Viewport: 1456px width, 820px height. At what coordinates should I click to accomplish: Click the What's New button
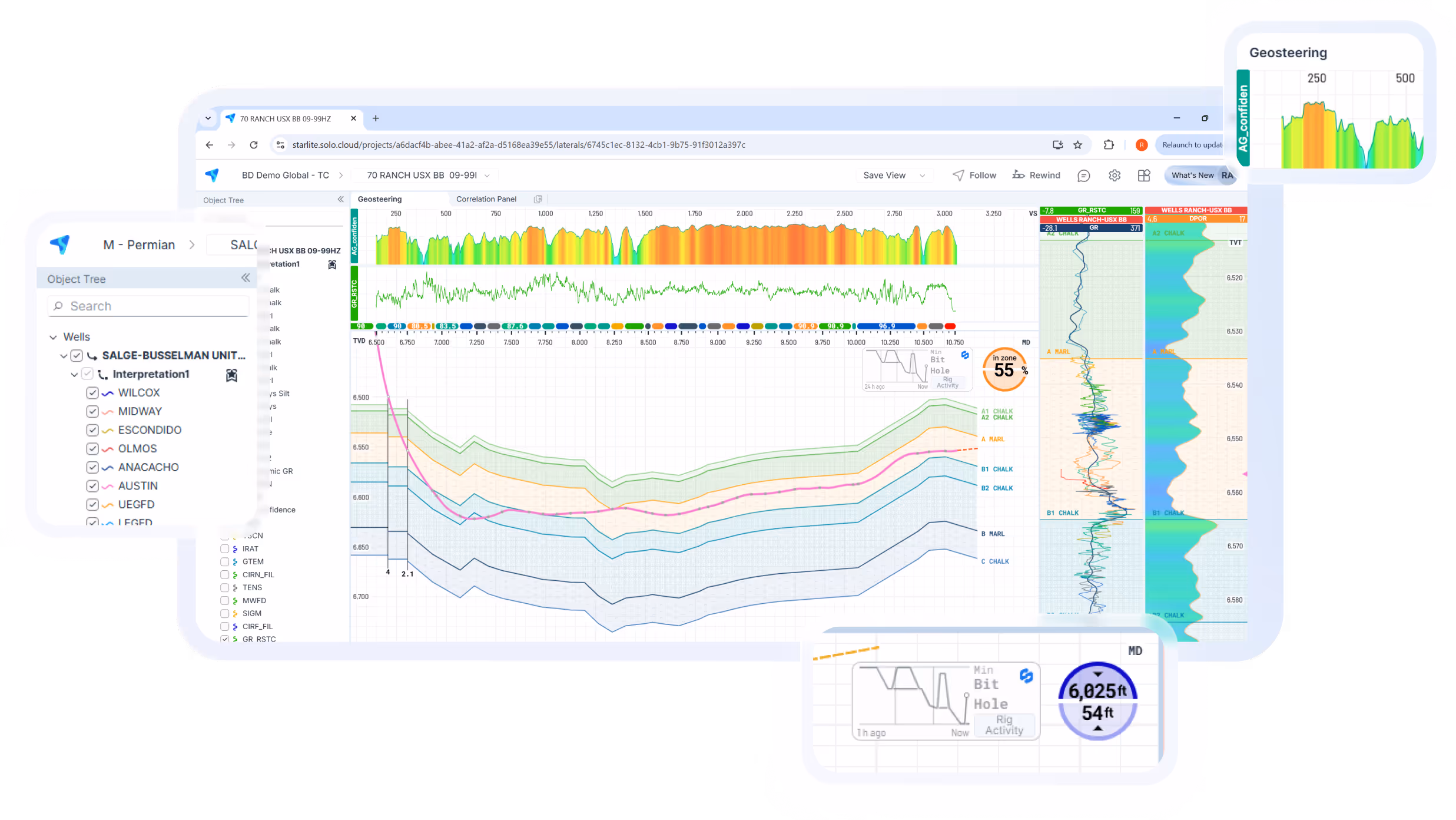coord(1192,176)
